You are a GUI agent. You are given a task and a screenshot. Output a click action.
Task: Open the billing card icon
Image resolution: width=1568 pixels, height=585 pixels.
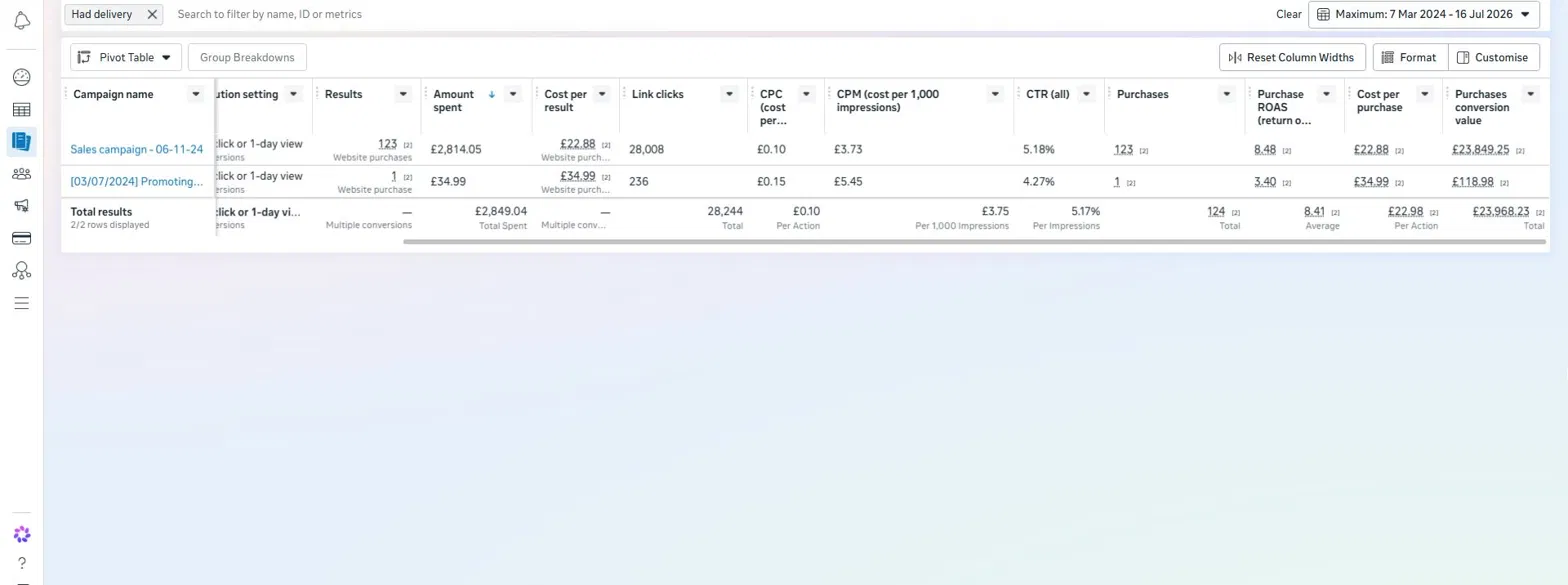click(22, 238)
